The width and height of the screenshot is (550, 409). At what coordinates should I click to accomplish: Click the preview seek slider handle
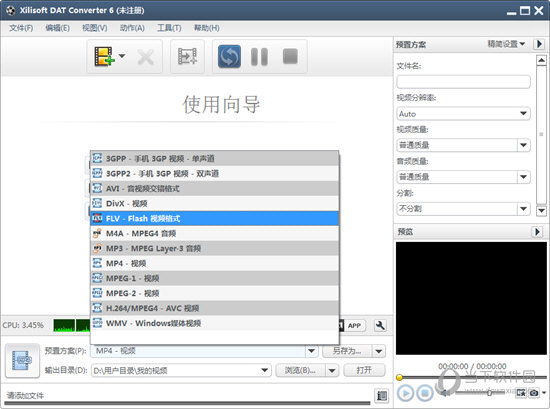399,377
